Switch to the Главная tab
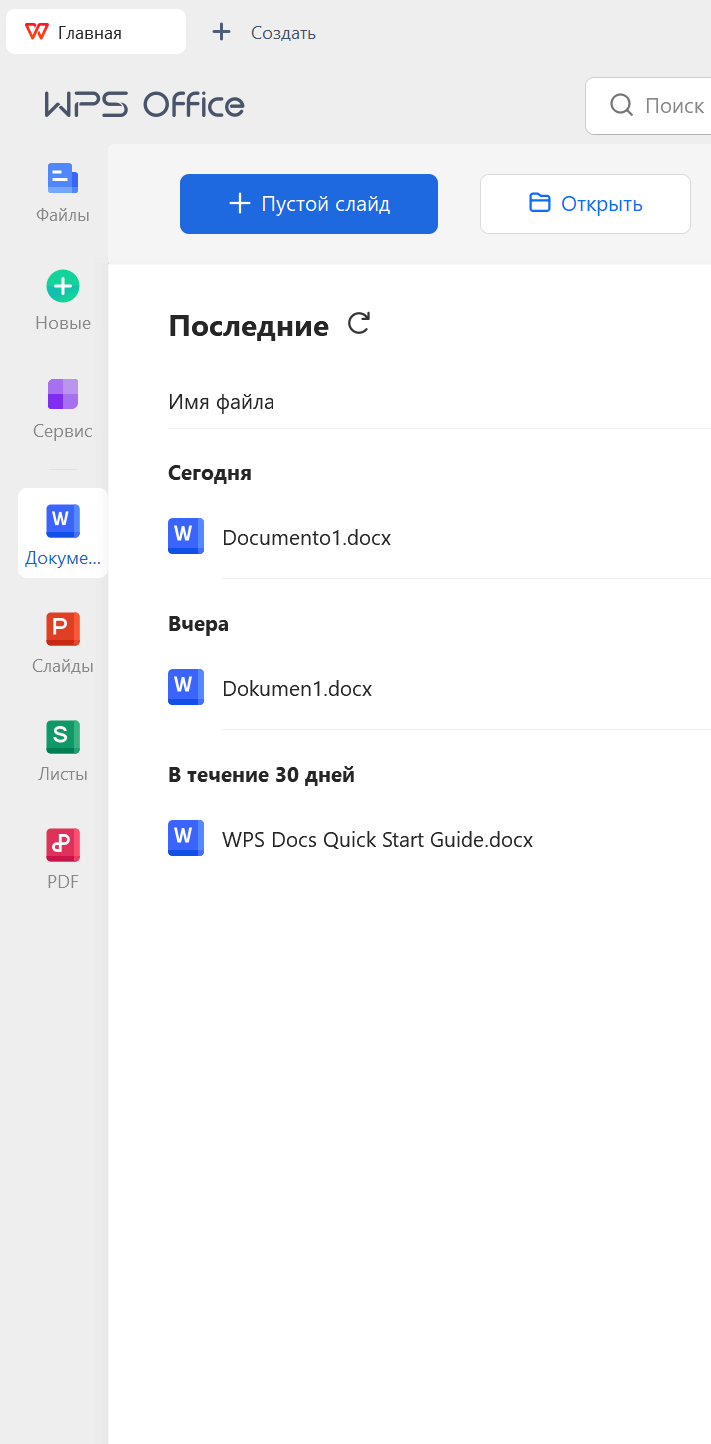 pyautogui.click(x=95, y=31)
